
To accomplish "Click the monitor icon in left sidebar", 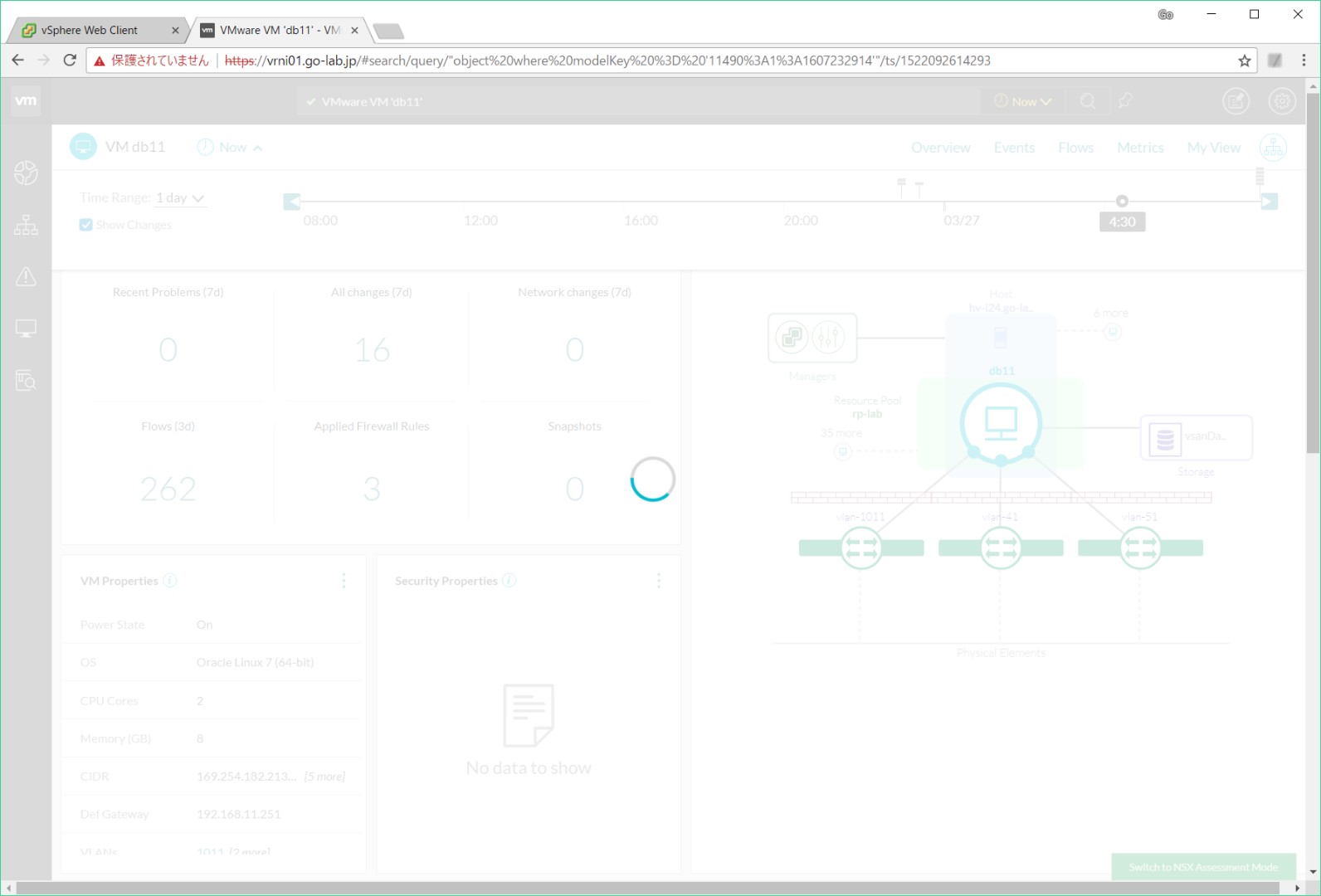I will point(26,329).
